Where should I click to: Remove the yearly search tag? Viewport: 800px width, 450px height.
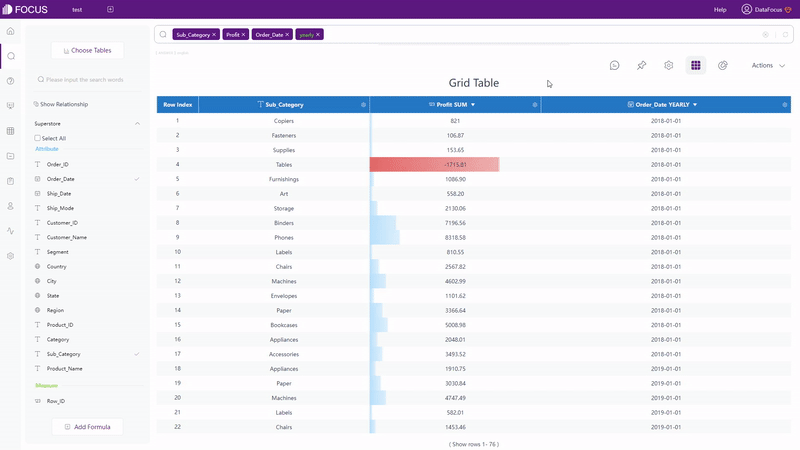(318, 35)
